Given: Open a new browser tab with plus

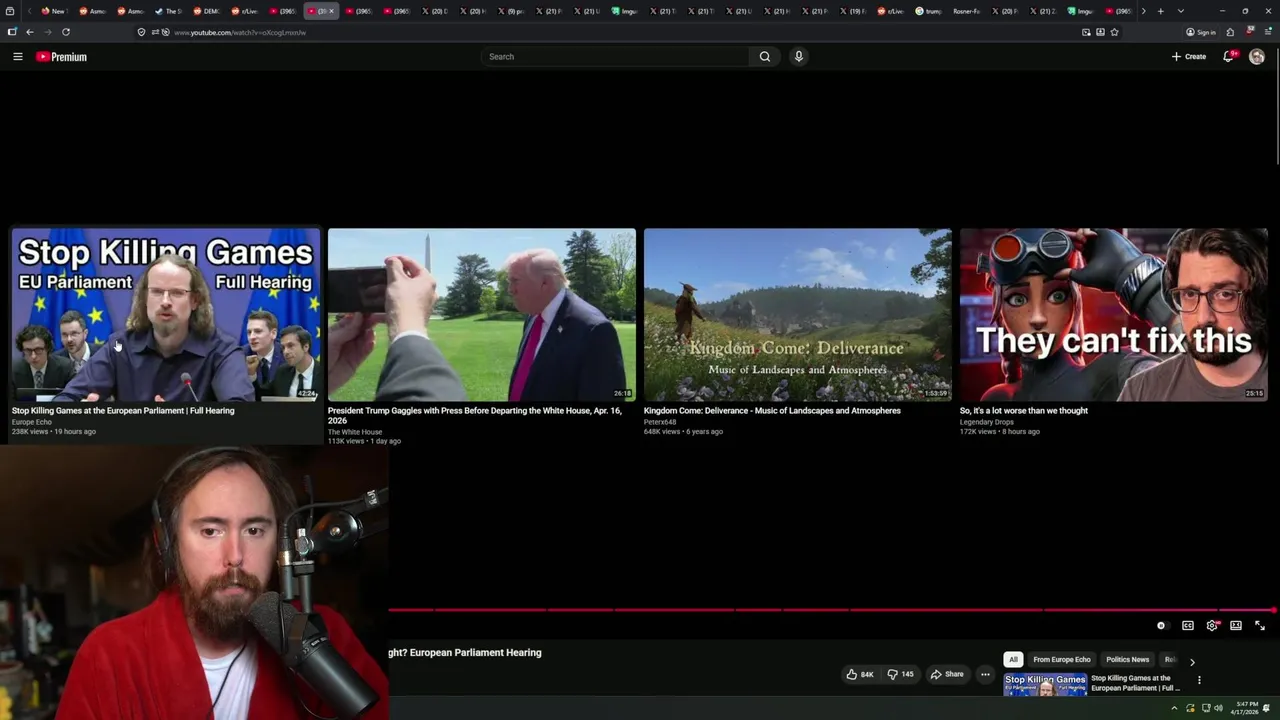Looking at the screenshot, I should [x=1160, y=11].
